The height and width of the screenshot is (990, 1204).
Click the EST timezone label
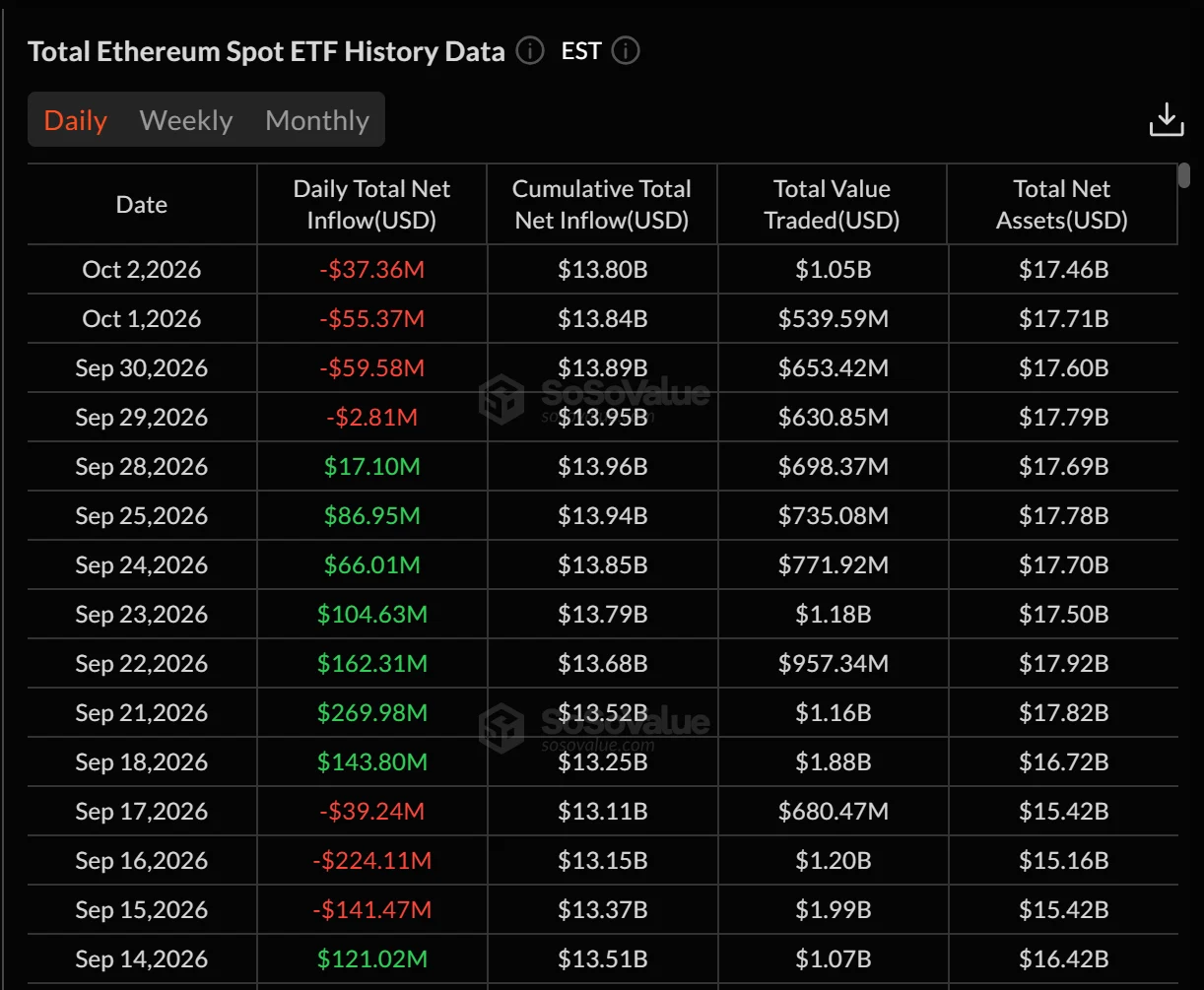[581, 51]
